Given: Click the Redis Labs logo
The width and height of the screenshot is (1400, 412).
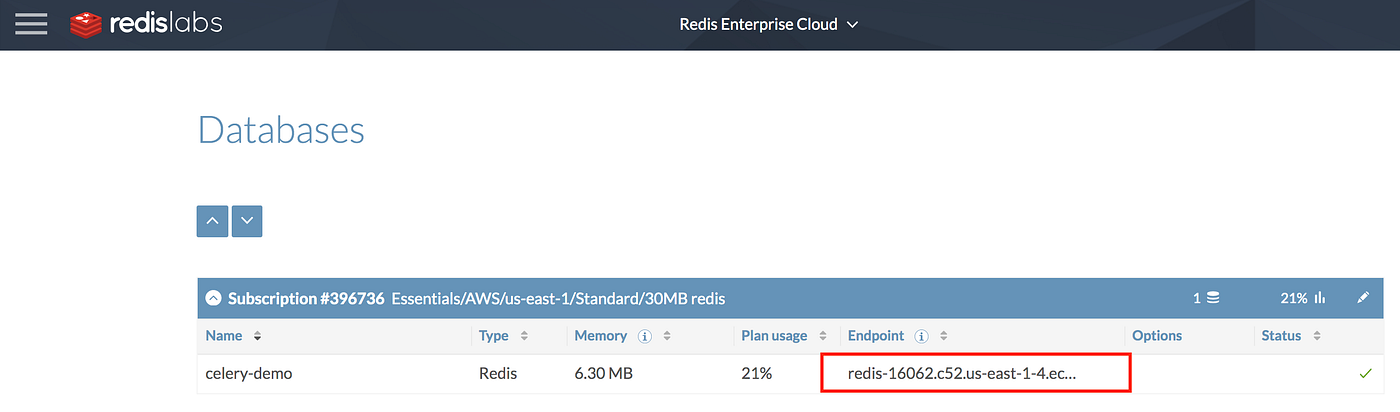Looking at the screenshot, I should [146, 23].
